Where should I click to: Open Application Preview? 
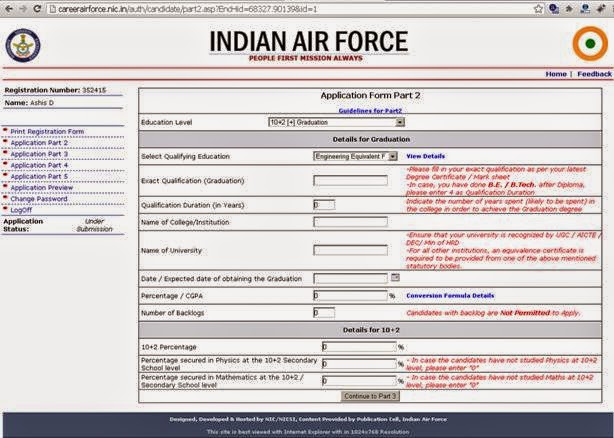pos(42,188)
